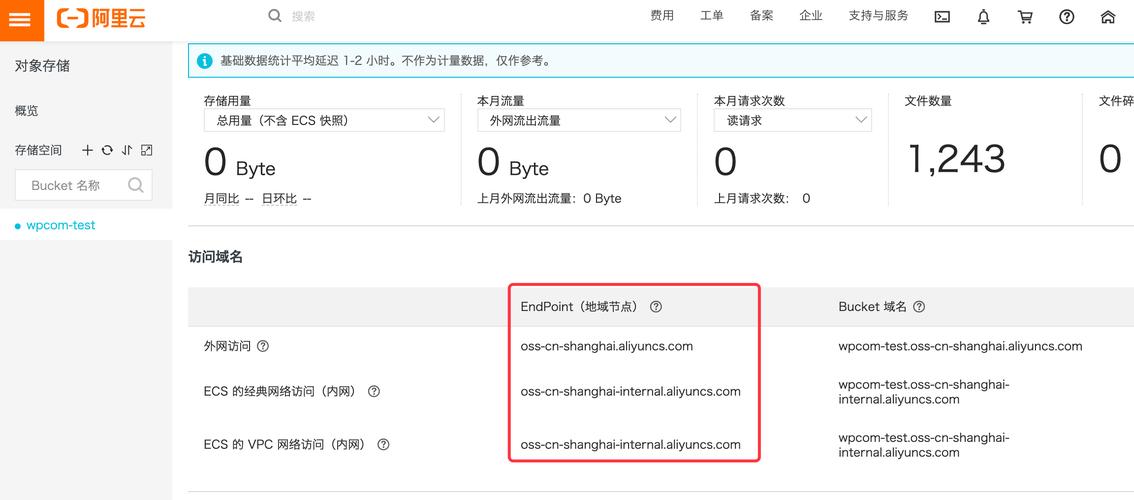Open the help question mark icon

click(1067, 17)
